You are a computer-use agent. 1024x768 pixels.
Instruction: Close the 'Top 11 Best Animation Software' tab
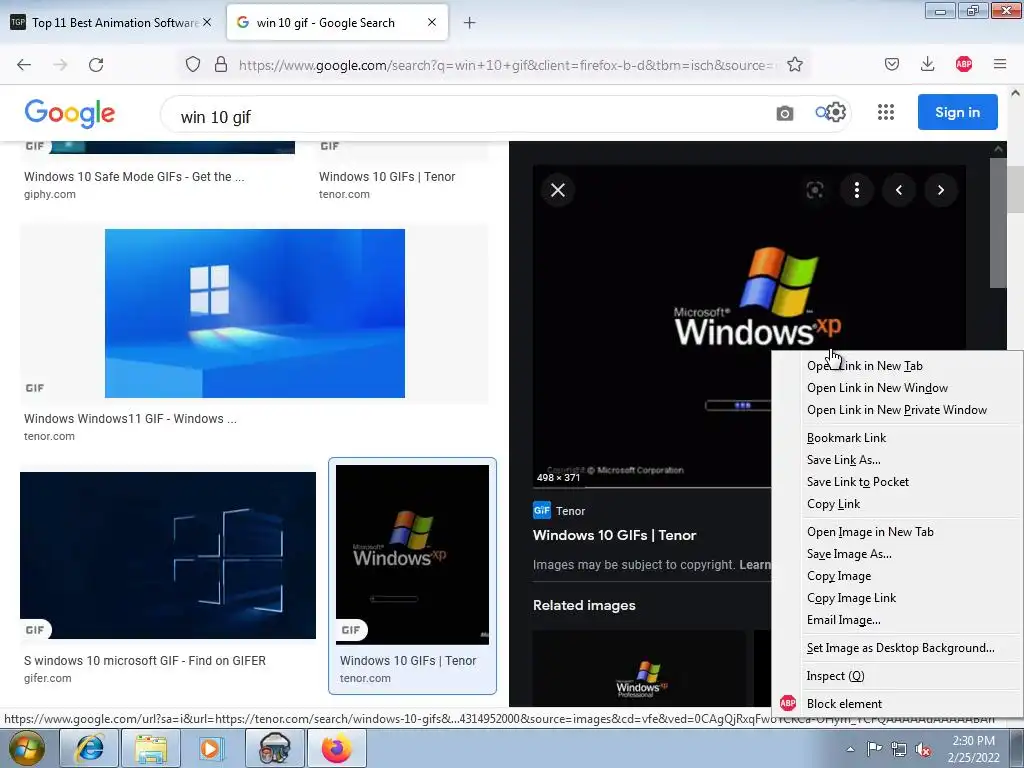click(x=207, y=22)
